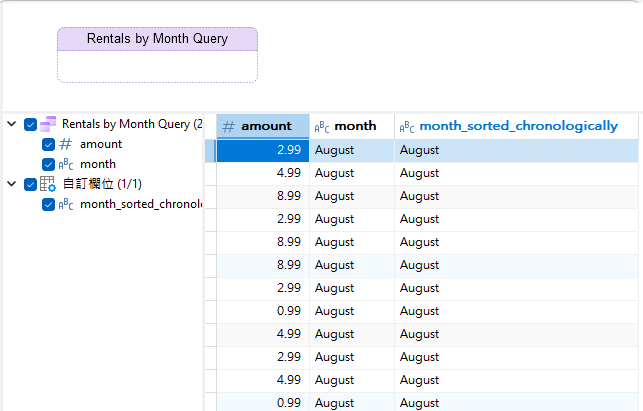Click the month cell August in first row
This screenshot has height=411, width=643.
point(352,150)
